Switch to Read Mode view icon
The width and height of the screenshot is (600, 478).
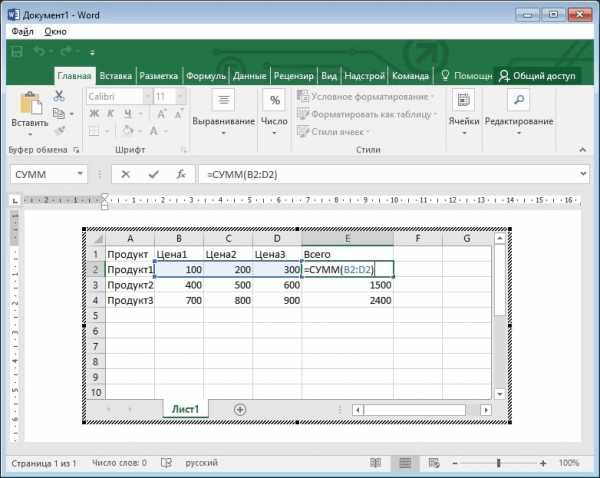(x=375, y=463)
